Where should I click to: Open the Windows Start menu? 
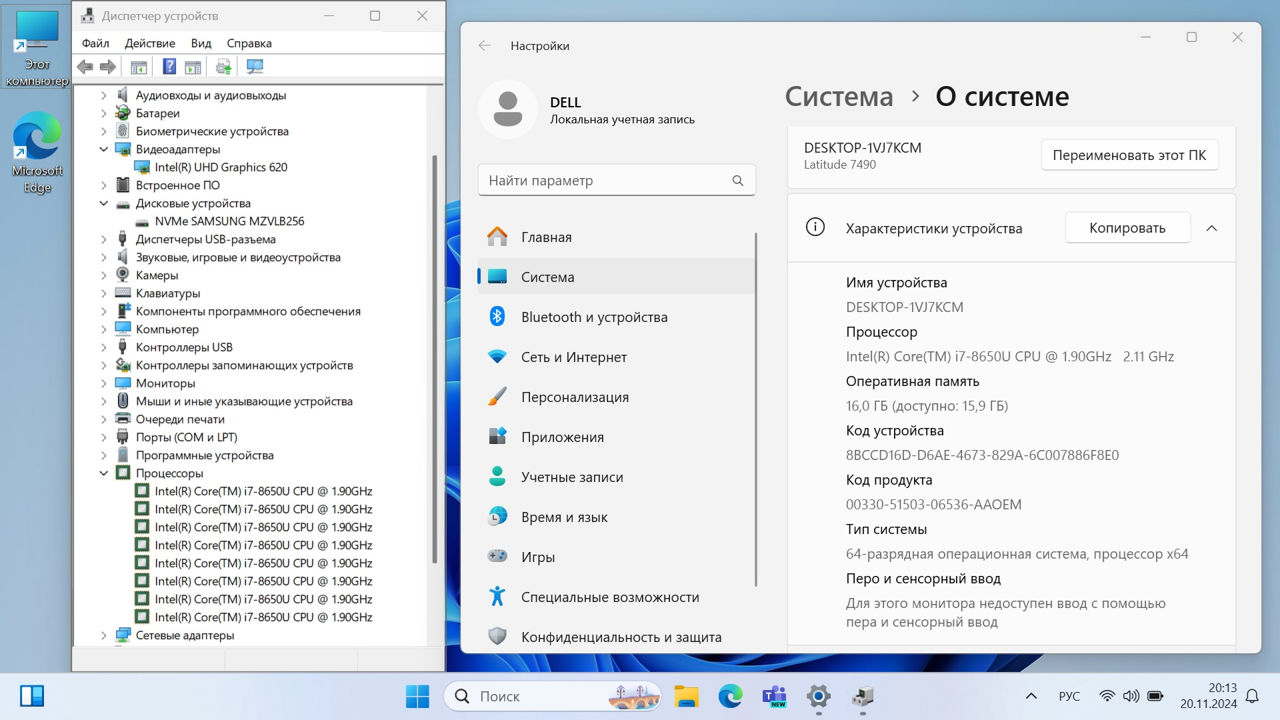417,696
